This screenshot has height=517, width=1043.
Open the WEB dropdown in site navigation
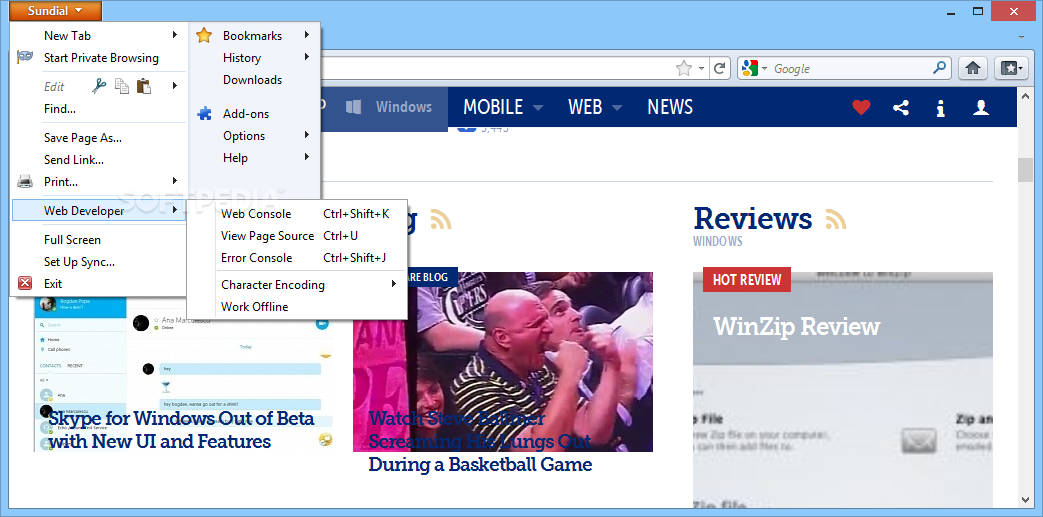click(x=595, y=107)
